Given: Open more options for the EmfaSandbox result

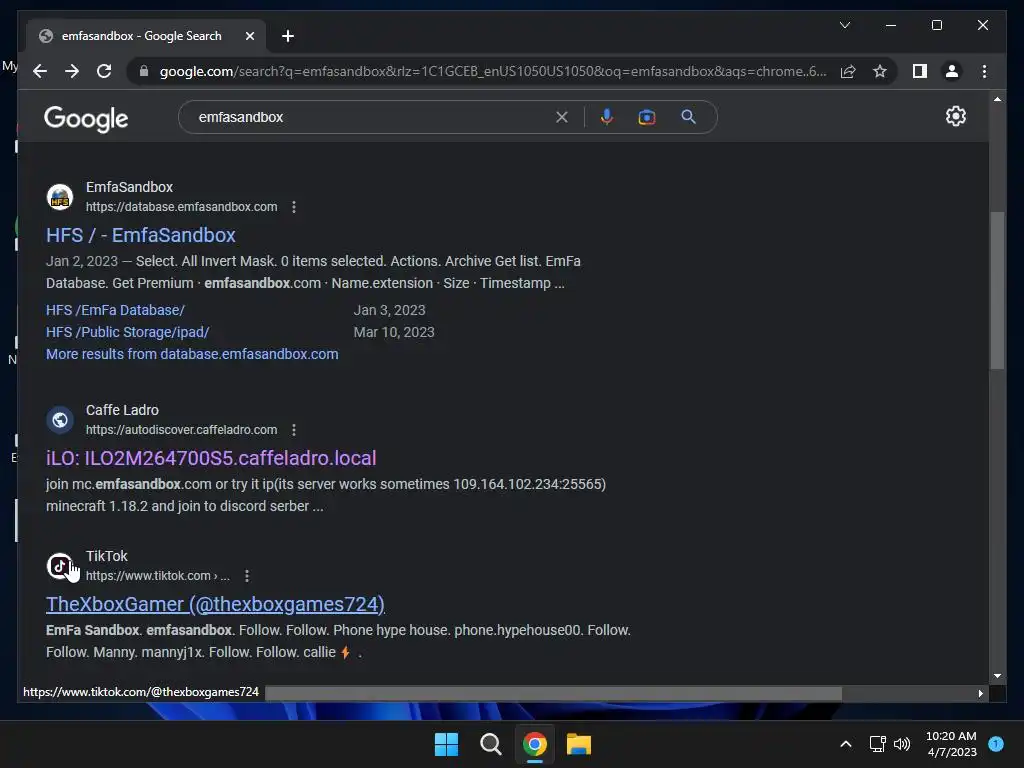Looking at the screenshot, I should click(294, 207).
